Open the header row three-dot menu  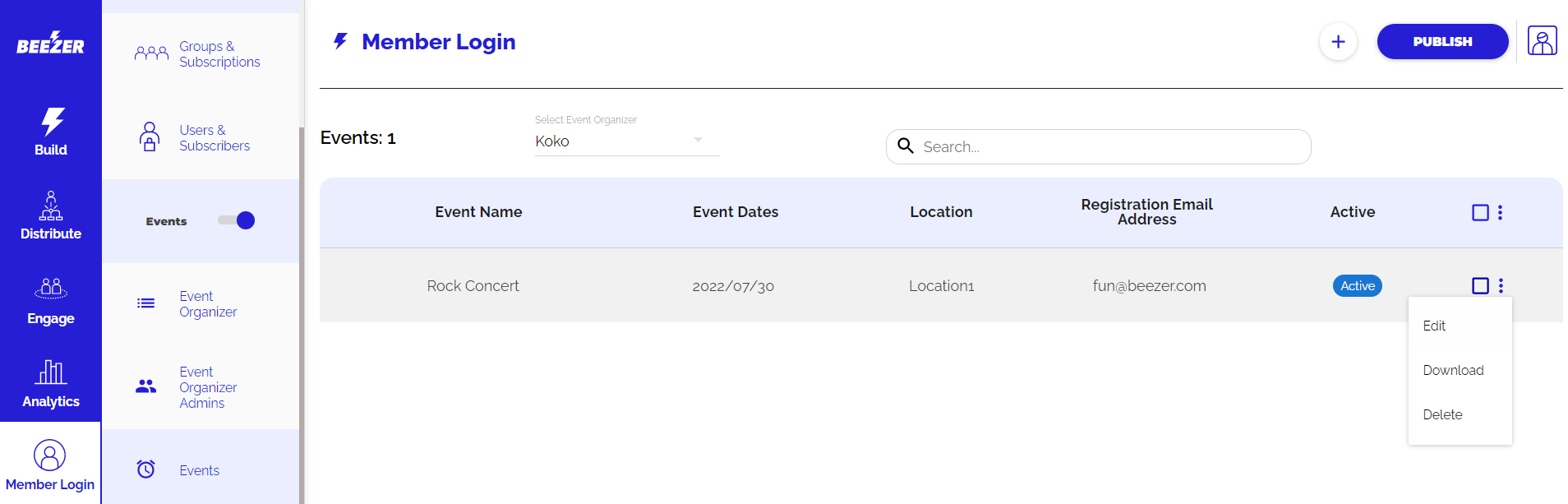(x=1501, y=213)
